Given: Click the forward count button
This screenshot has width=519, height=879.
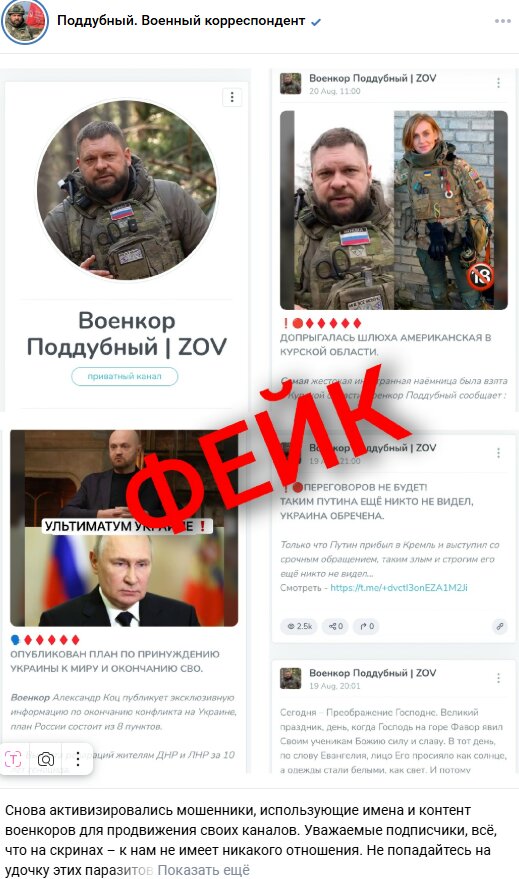Looking at the screenshot, I should click(x=367, y=626).
